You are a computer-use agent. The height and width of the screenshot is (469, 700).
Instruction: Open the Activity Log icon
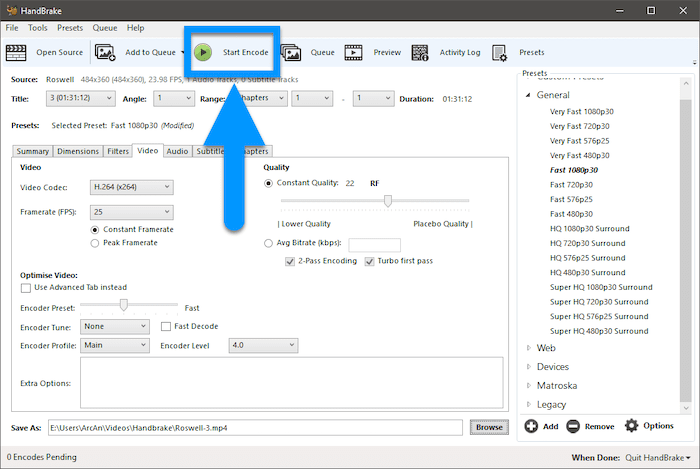tap(420, 53)
